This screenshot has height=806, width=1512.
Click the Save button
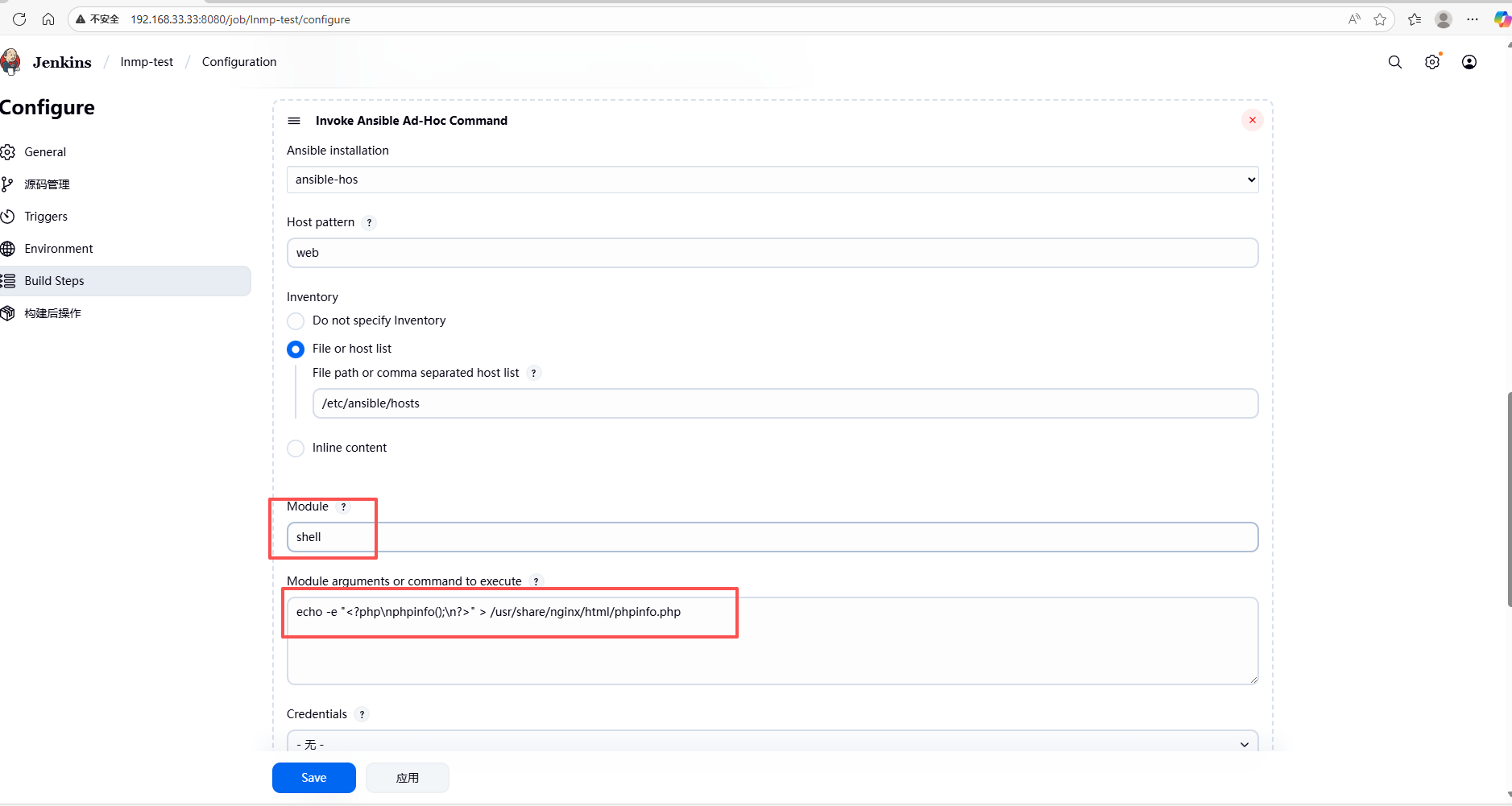(x=314, y=778)
